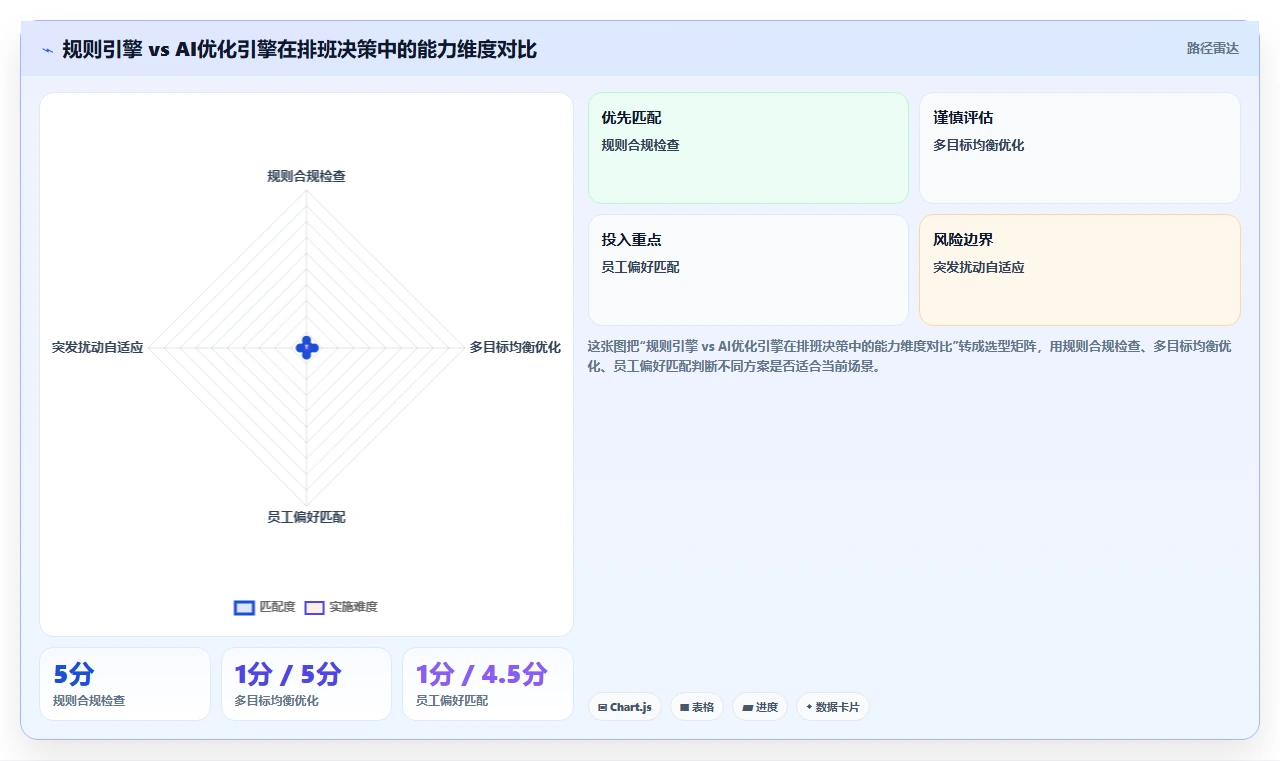Click the 规则合规检查 radar axis label
The height and width of the screenshot is (761, 1280).
click(x=306, y=176)
